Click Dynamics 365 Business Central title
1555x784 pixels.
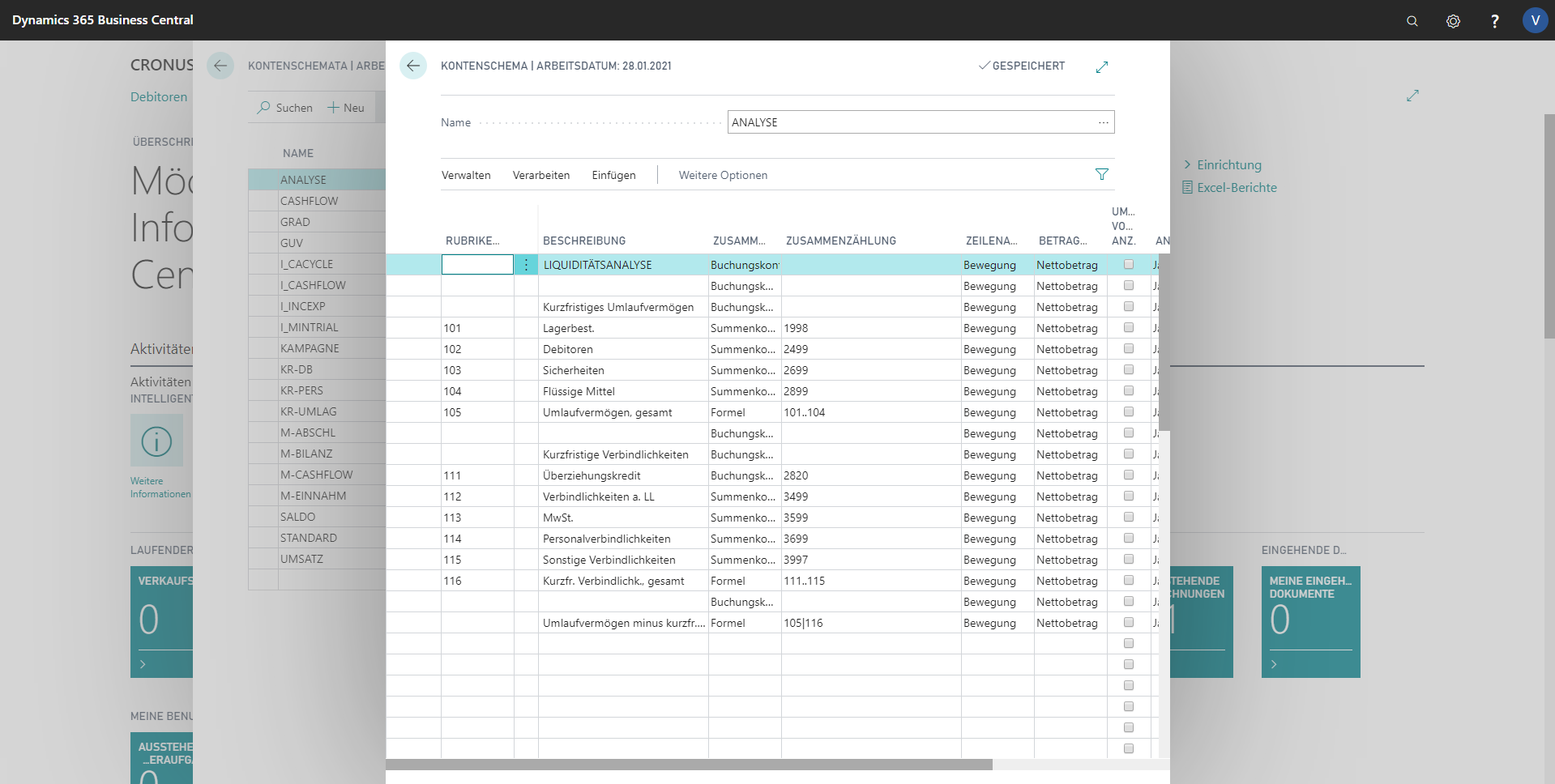[103, 20]
